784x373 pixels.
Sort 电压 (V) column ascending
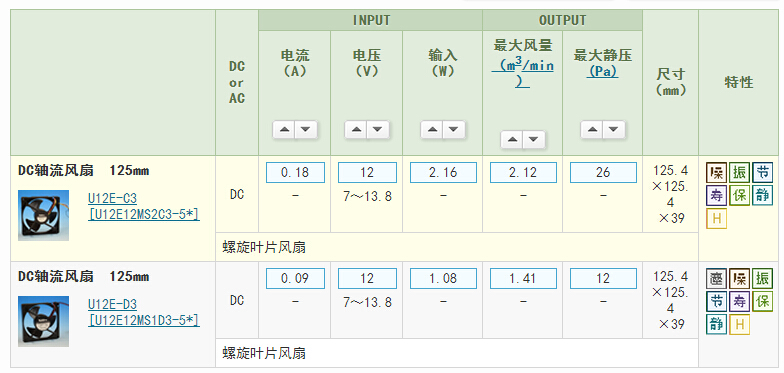pyautogui.click(x=356, y=130)
